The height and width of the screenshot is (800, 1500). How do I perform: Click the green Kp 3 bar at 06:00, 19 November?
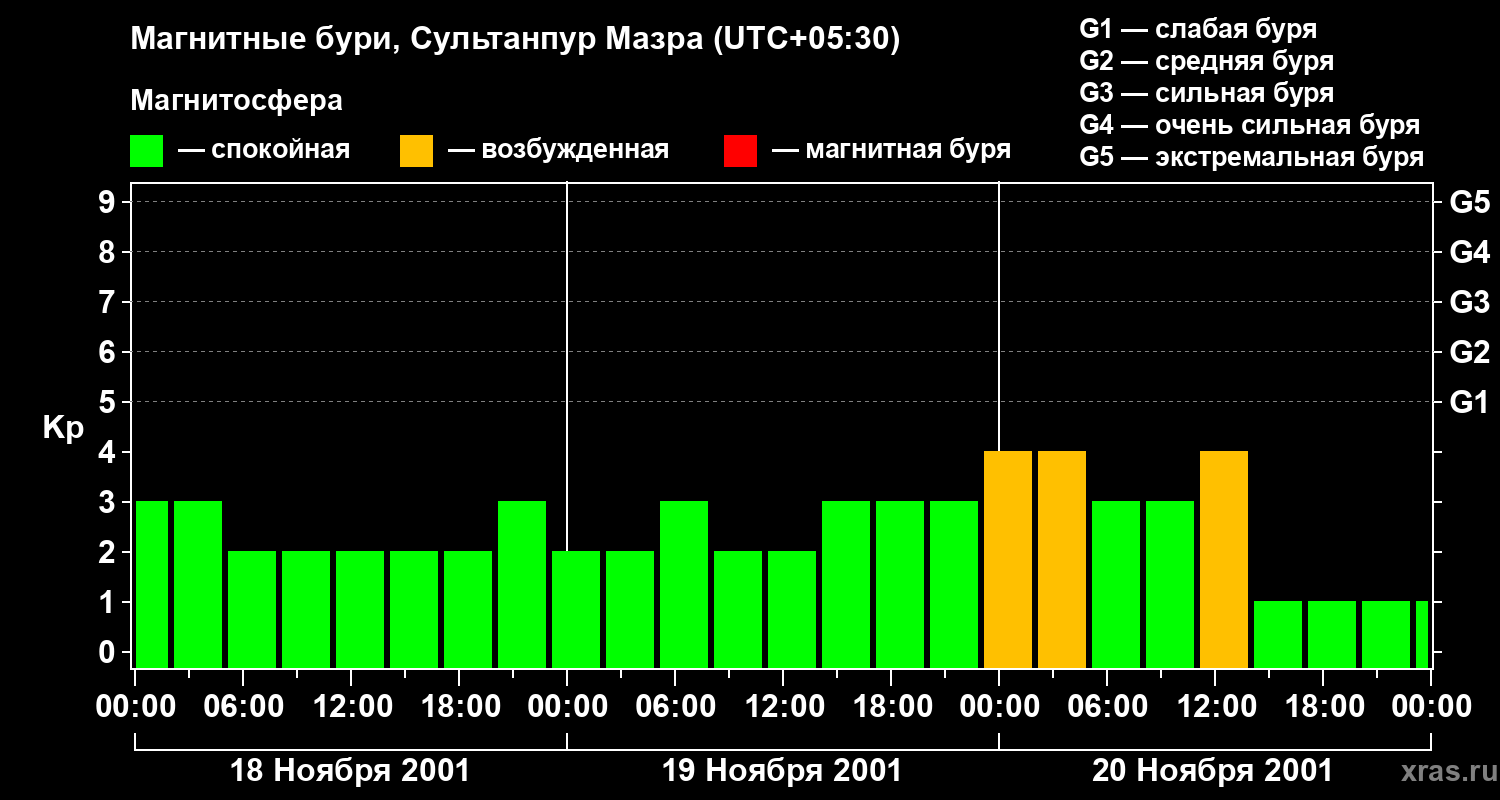684,585
